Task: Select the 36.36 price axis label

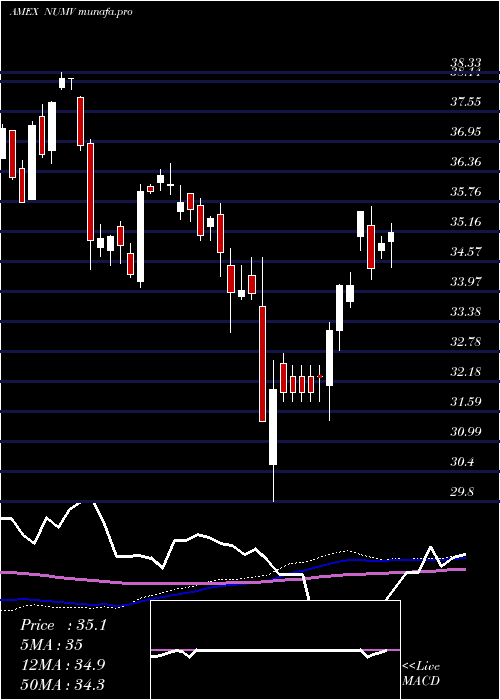Action: 465,162
